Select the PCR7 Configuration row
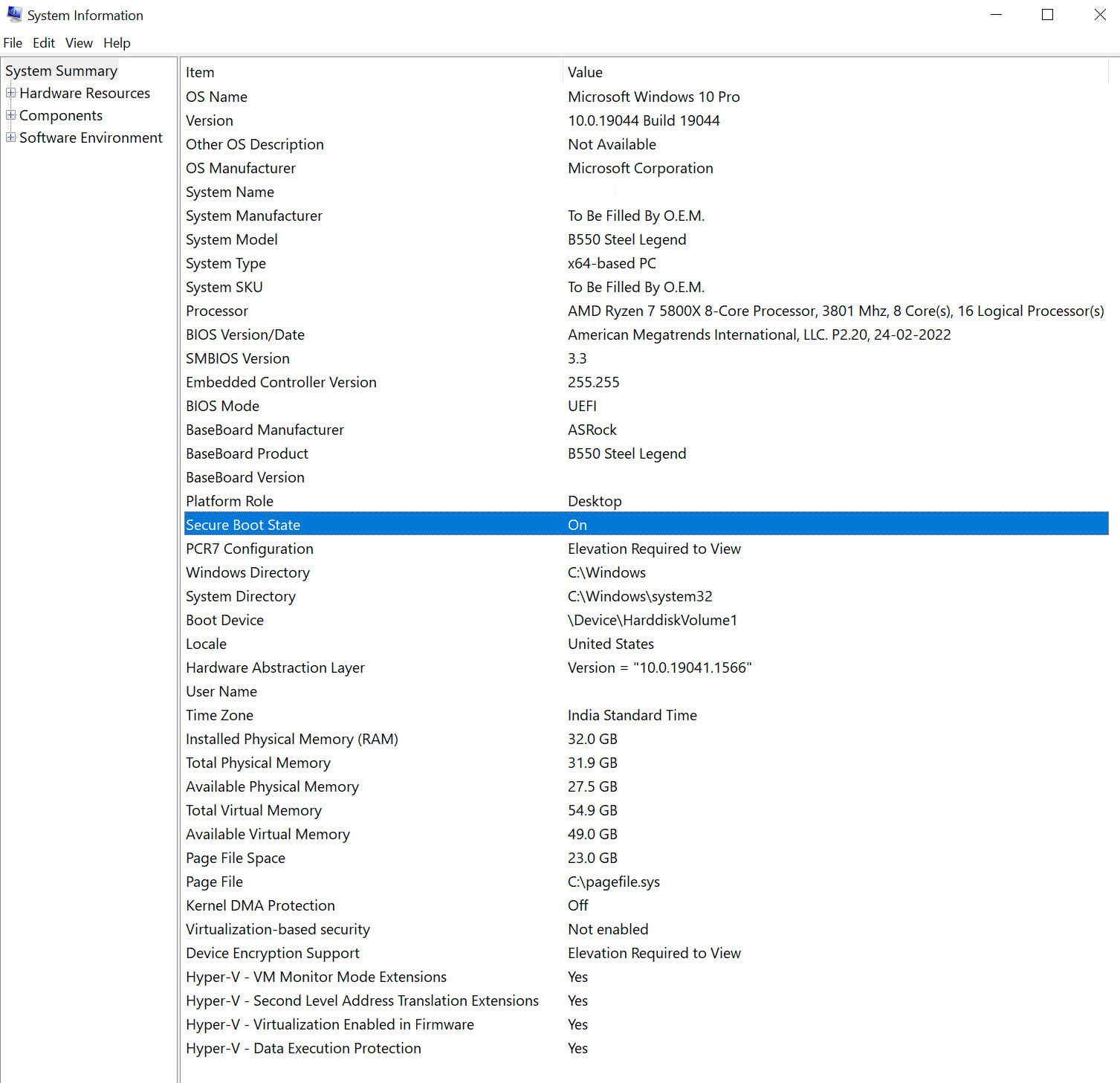 (646, 549)
